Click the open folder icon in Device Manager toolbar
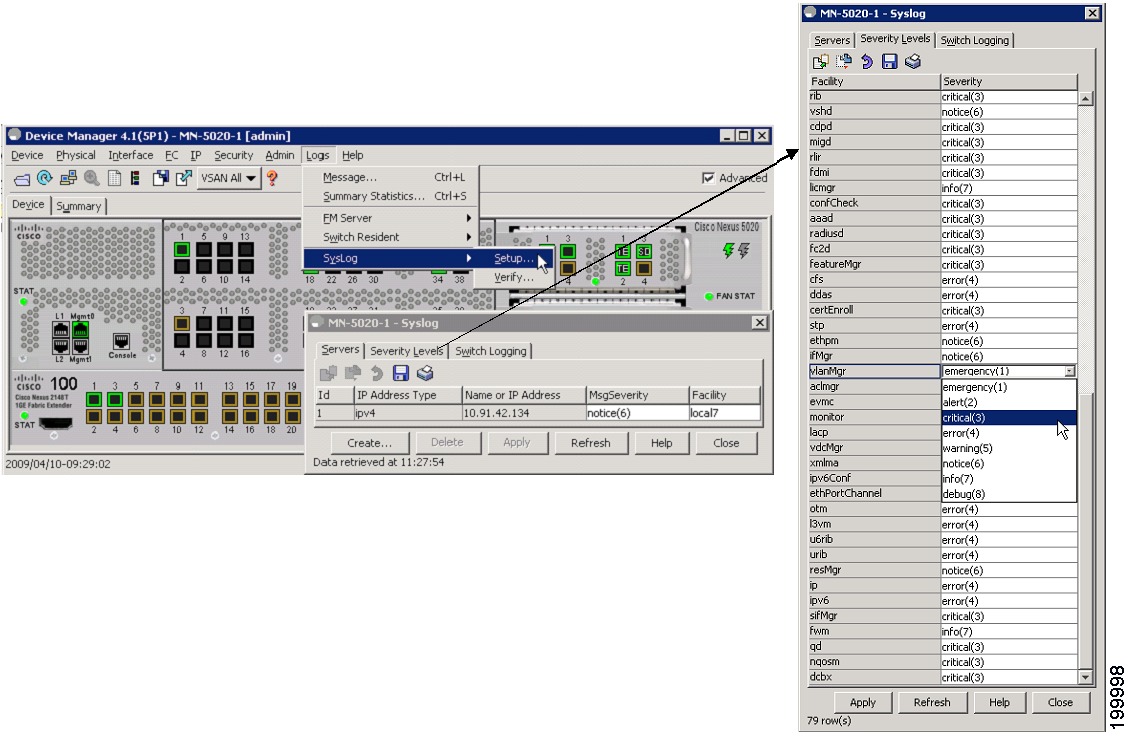This screenshot has height=737, width=1128. (22, 178)
